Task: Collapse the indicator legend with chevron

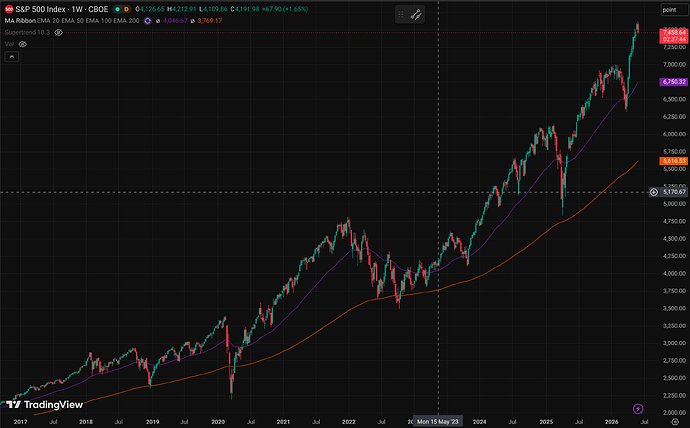Action: tap(11, 57)
